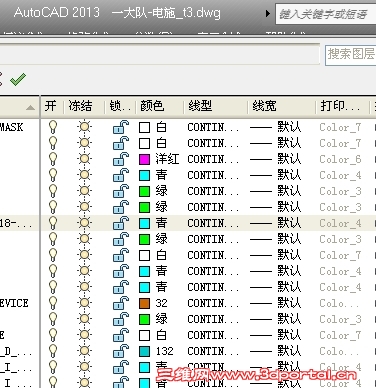
Task: Expand the arrow left of the keyword search box
Action: pyautogui.click(x=268, y=14)
